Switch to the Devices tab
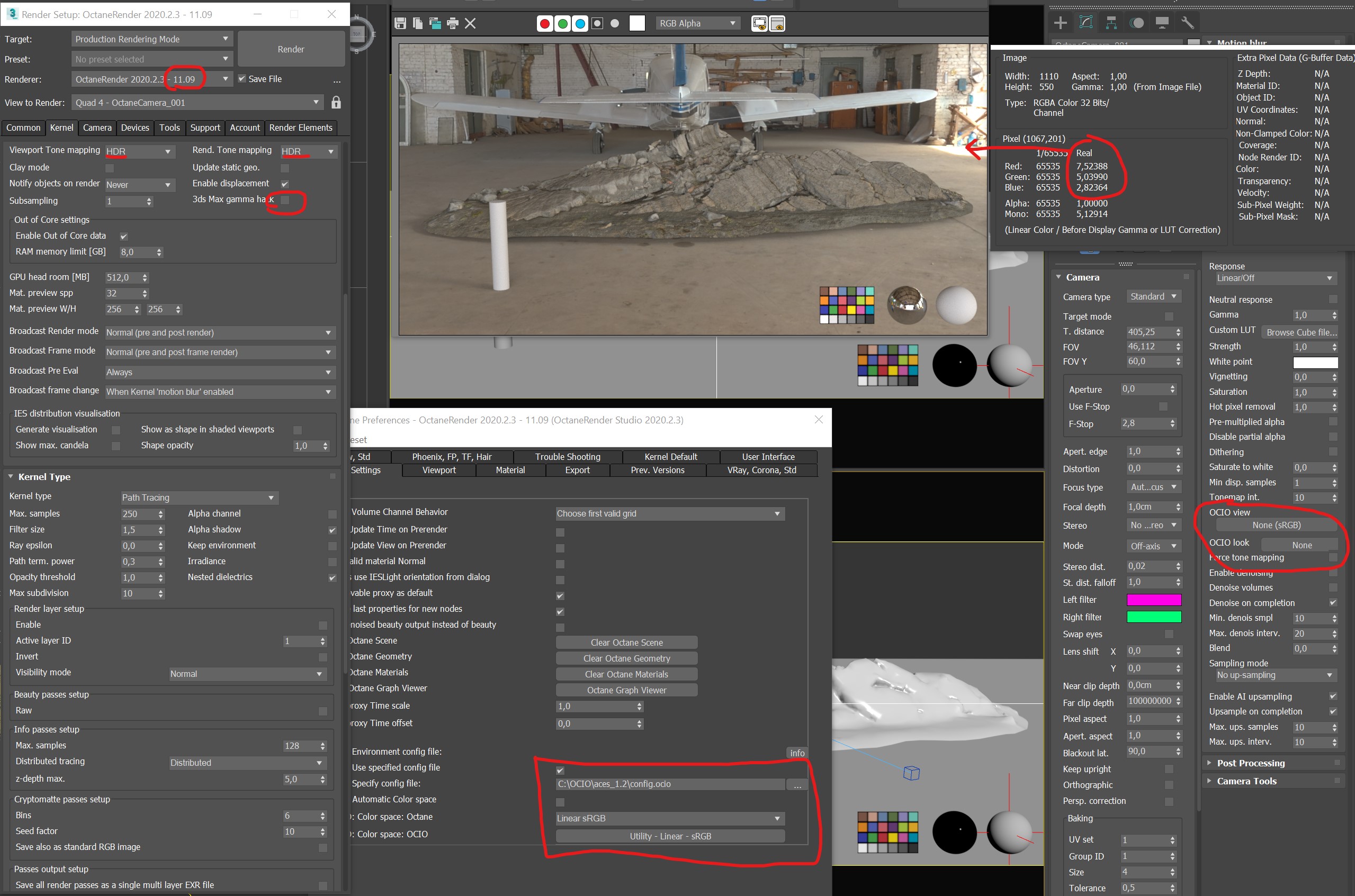Image resolution: width=1355 pixels, height=896 pixels. 135,128
